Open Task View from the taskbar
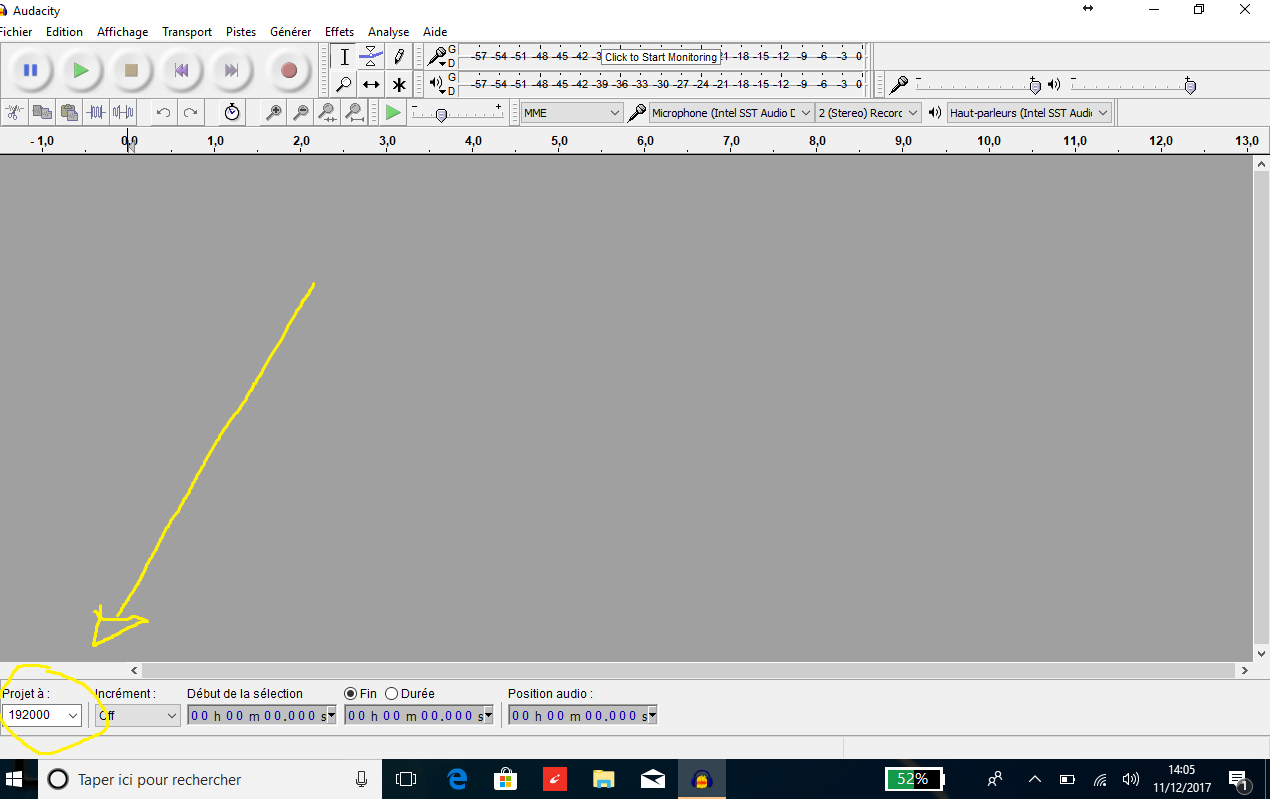Viewport: 1280px width, 800px height. point(406,779)
